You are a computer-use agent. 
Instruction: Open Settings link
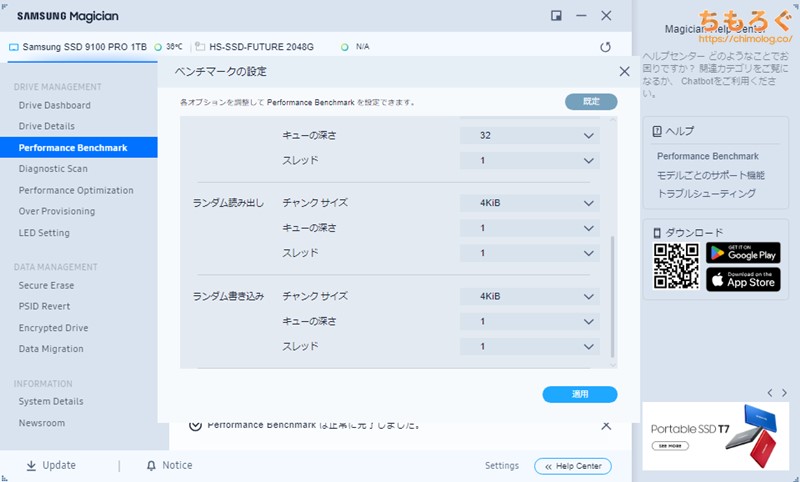502,466
